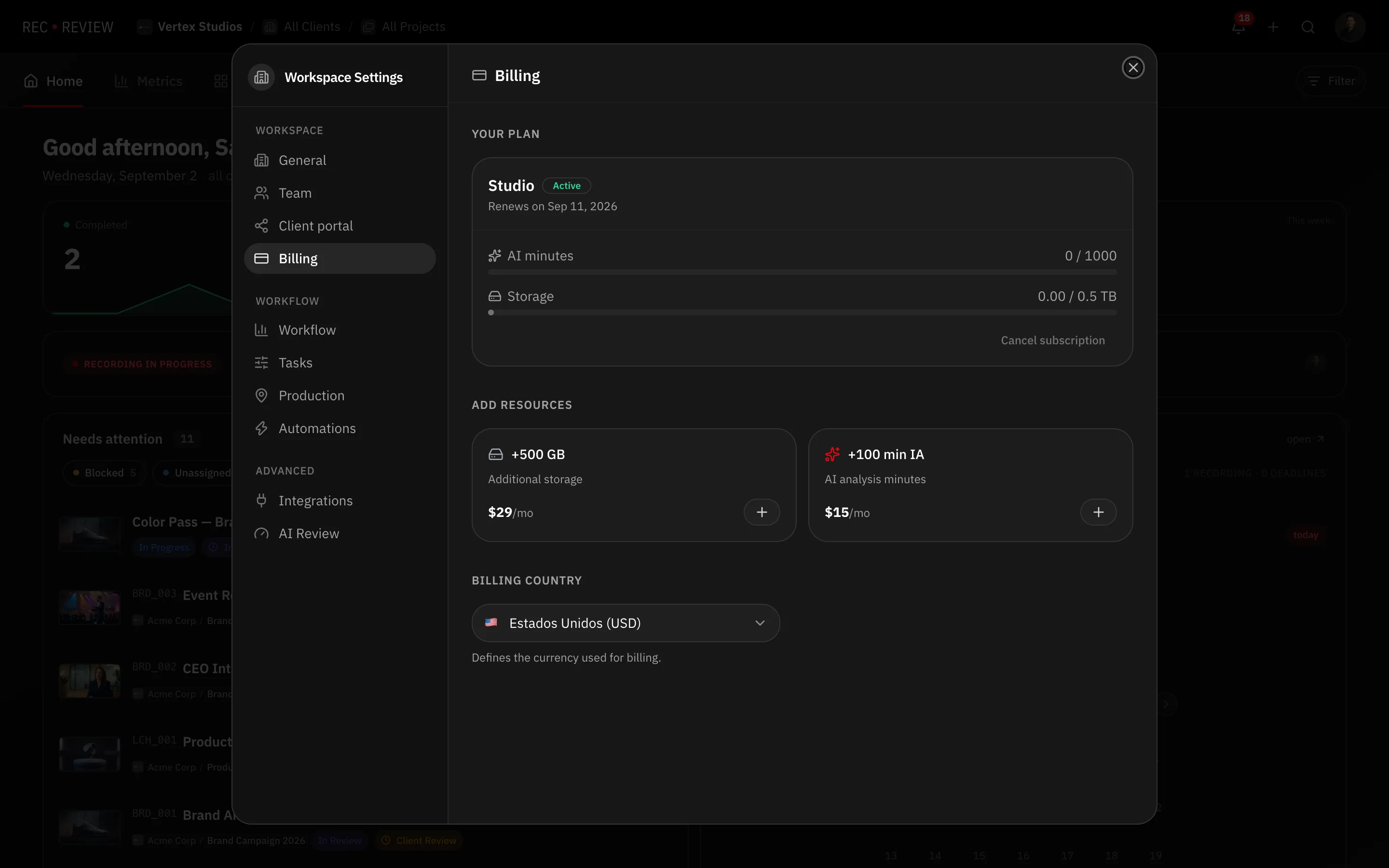
Task: Open AI Review settings section
Action: click(x=340, y=533)
